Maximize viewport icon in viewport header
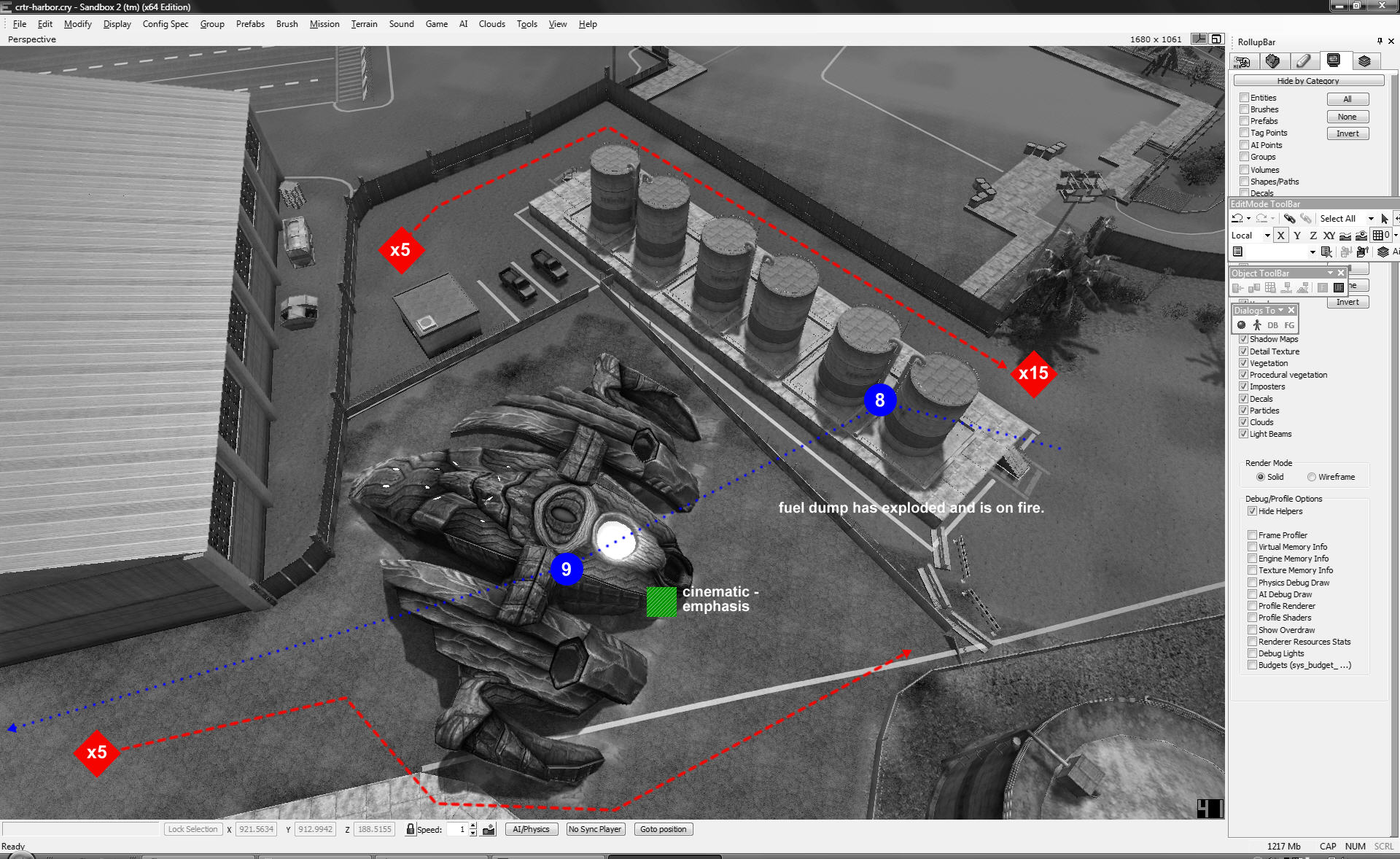 pyautogui.click(x=1216, y=39)
